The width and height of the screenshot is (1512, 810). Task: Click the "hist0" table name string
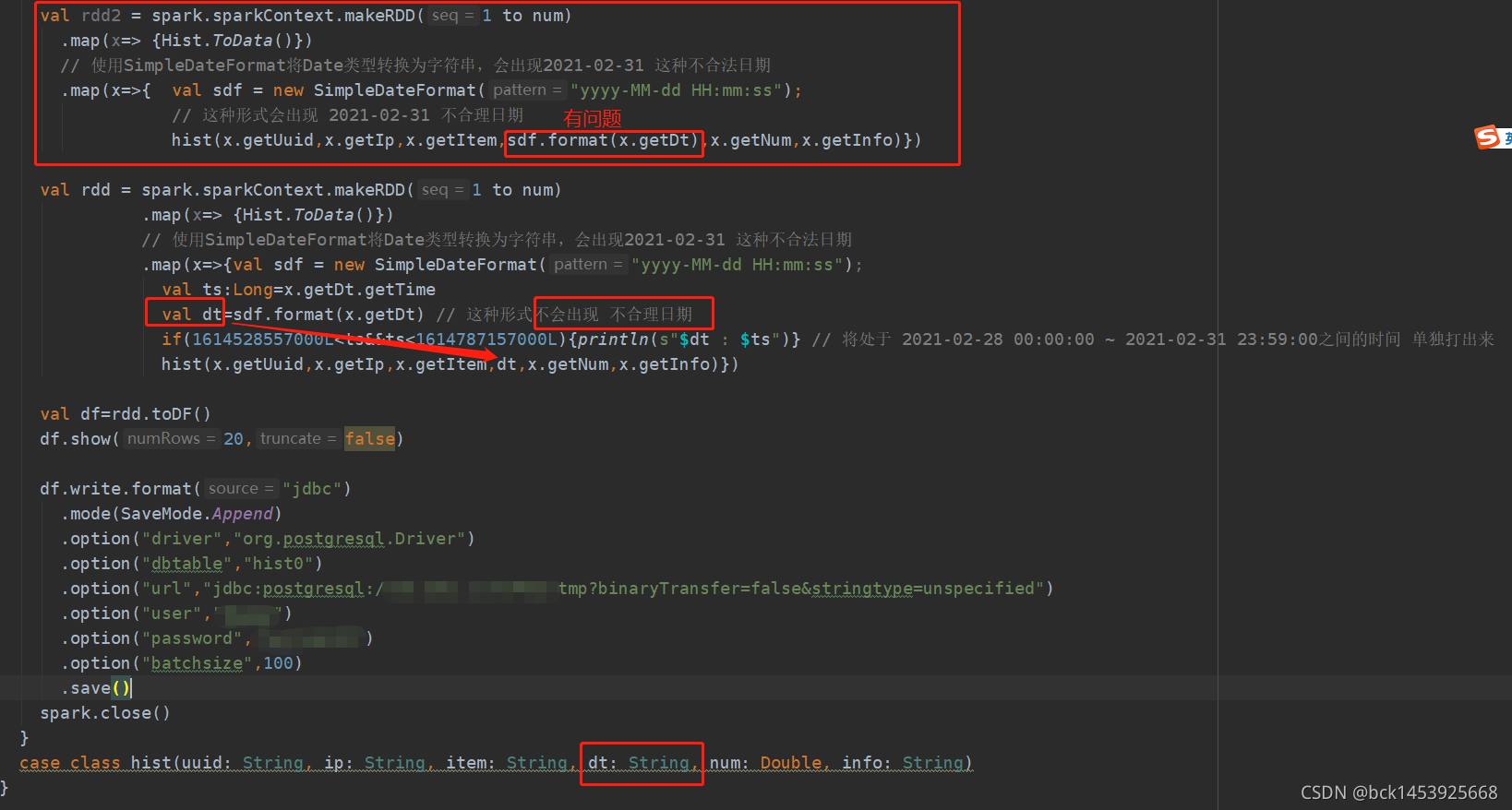(278, 564)
